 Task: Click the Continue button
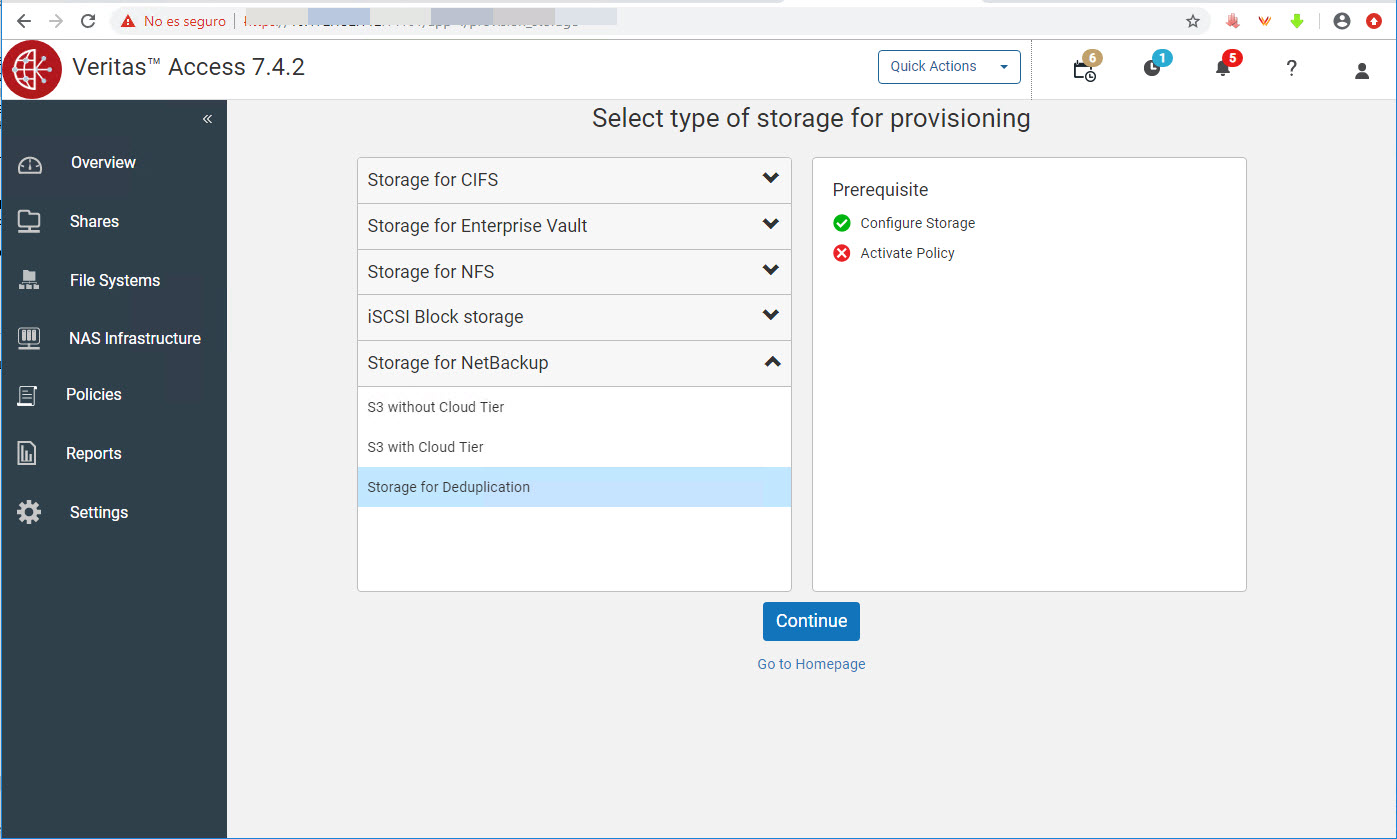[811, 621]
